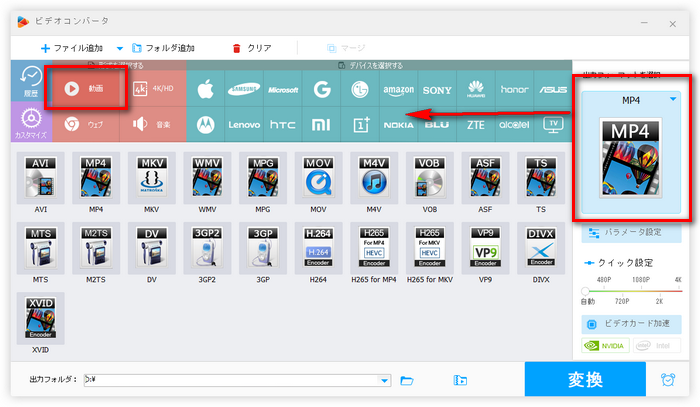
Task: Open the 出力フォルダ path dropdown
Action: pos(385,380)
